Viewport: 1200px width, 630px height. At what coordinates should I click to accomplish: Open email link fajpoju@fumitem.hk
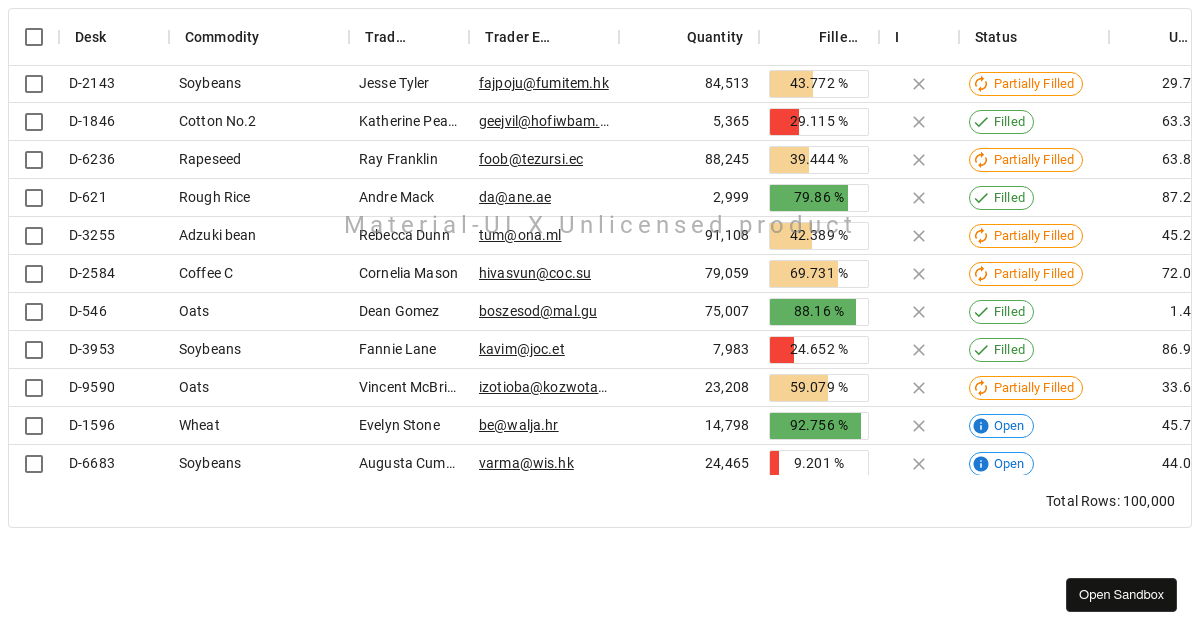pyautogui.click(x=543, y=84)
